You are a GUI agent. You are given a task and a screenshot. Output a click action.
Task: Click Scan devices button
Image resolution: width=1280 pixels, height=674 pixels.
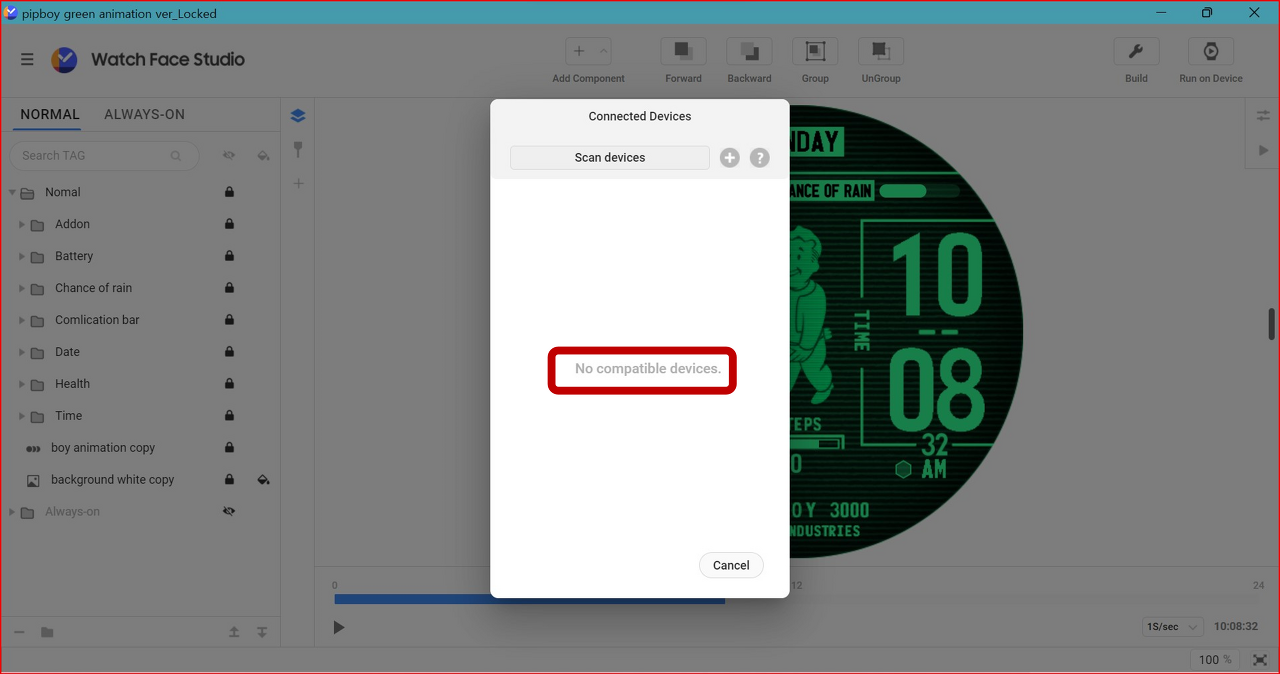pyautogui.click(x=610, y=158)
